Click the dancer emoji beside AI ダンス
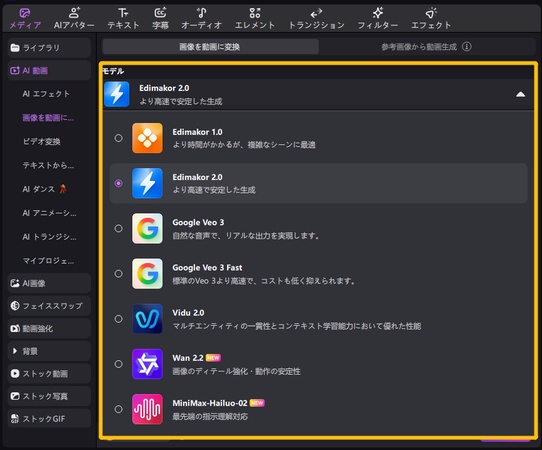Screen dimensions: 542x450 coord(63,189)
